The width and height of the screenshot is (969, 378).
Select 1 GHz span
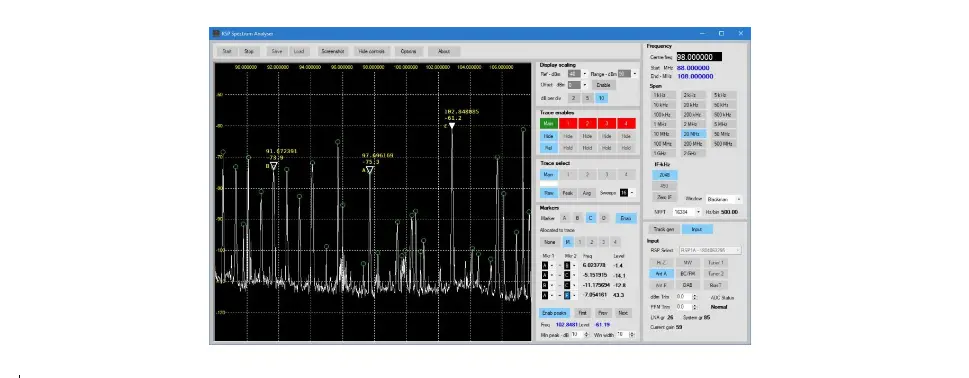coord(664,153)
